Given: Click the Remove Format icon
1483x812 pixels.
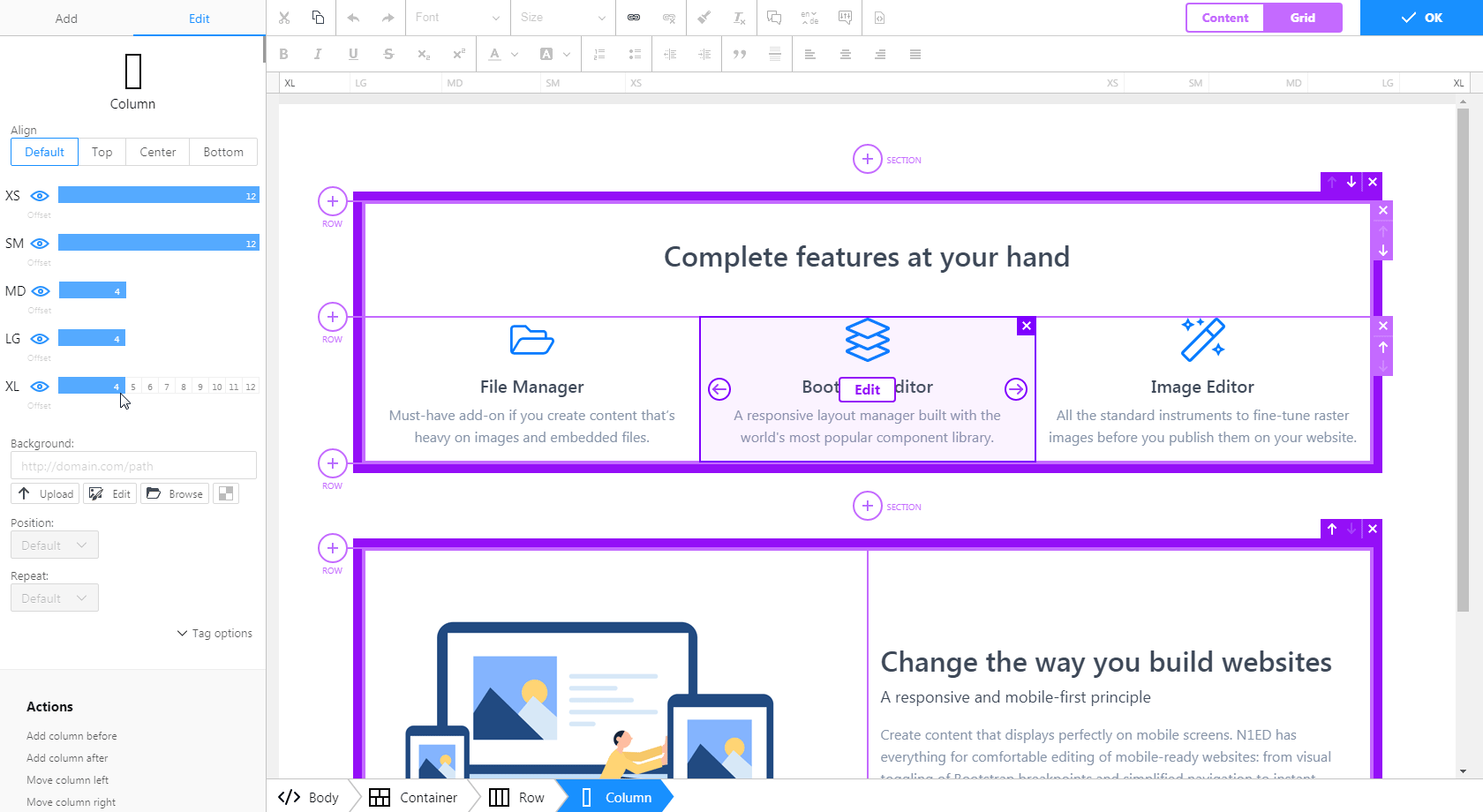Looking at the screenshot, I should pos(739,18).
